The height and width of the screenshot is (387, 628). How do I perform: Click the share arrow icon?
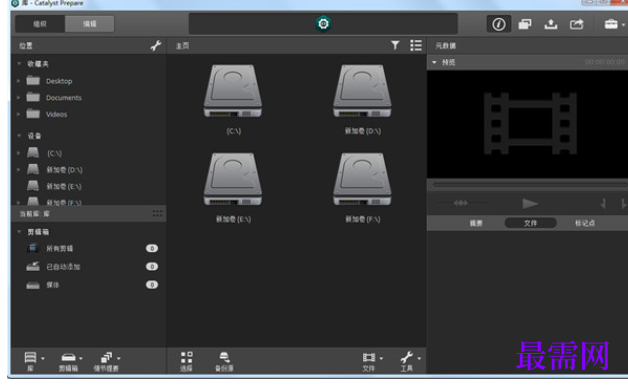(x=576, y=24)
